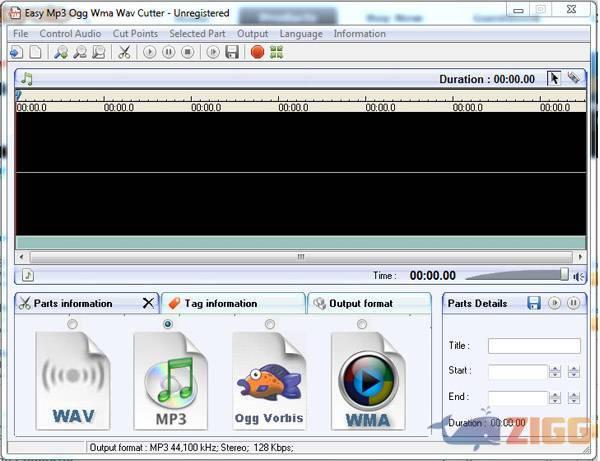Stop playback with the toolbar stop button
Viewport: 600px width, 461px height.
click(188, 52)
